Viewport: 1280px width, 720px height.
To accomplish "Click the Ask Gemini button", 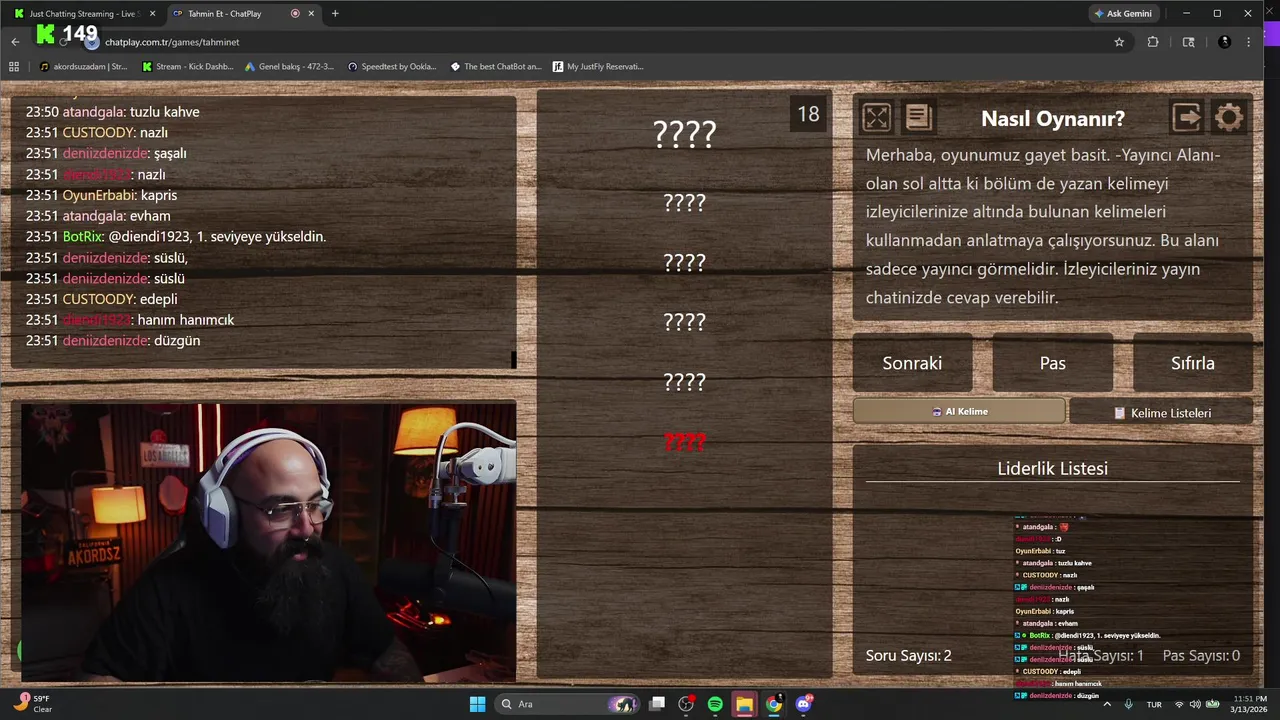I will pyautogui.click(x=1123, y=14).
